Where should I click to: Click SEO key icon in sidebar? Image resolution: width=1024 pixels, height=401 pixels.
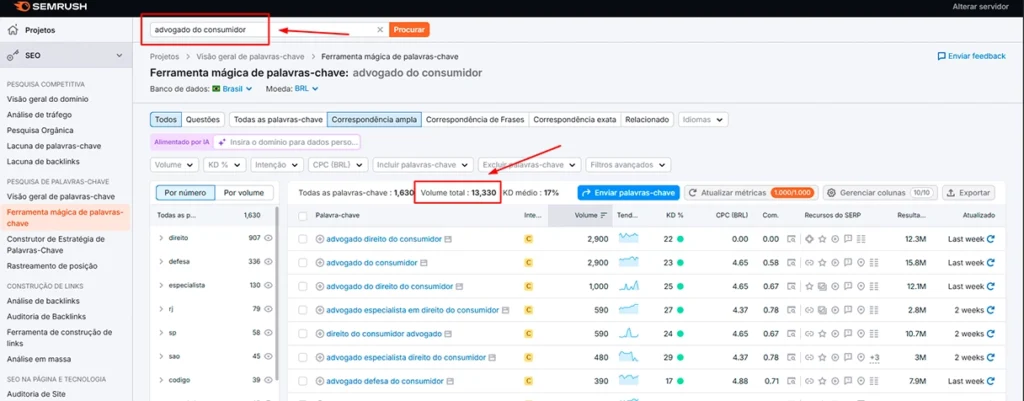12,56
